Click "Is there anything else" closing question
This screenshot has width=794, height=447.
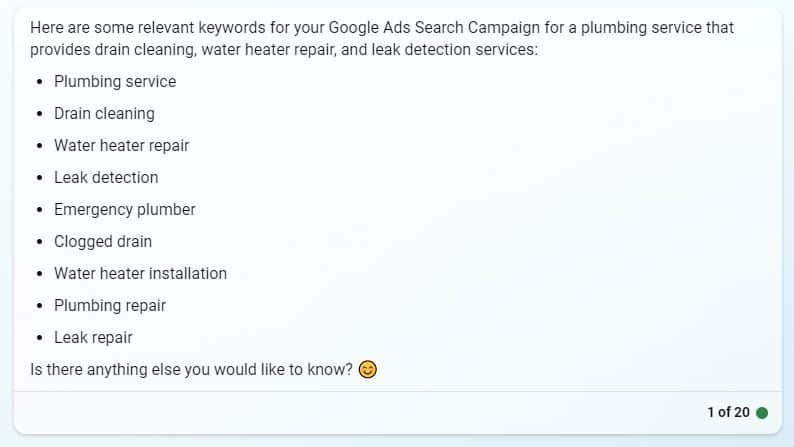pyautogui.click(x=191, y=370)
